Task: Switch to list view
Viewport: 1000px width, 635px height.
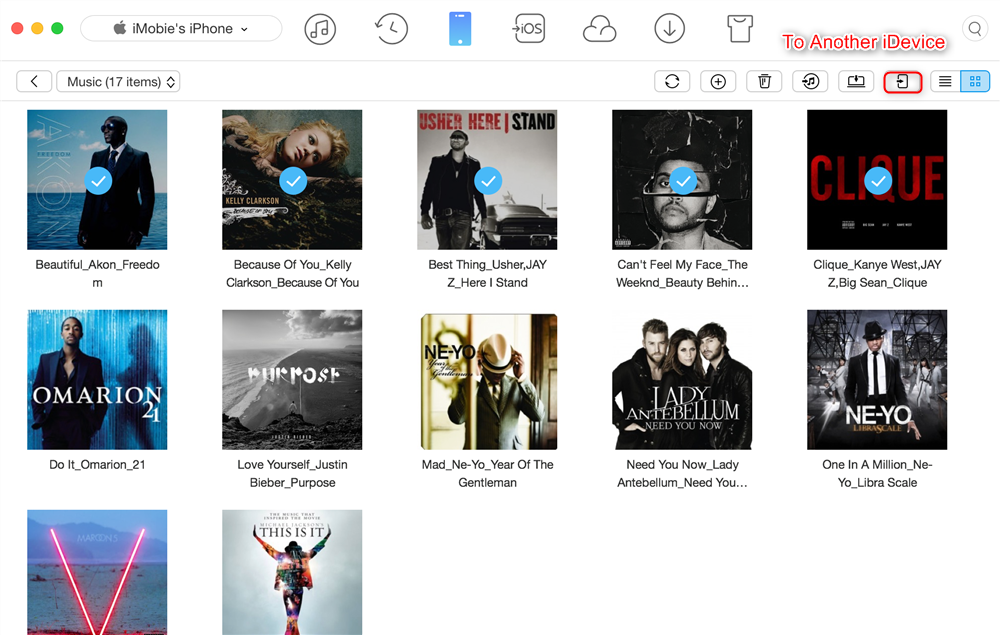Action: (x=945, y=82)
